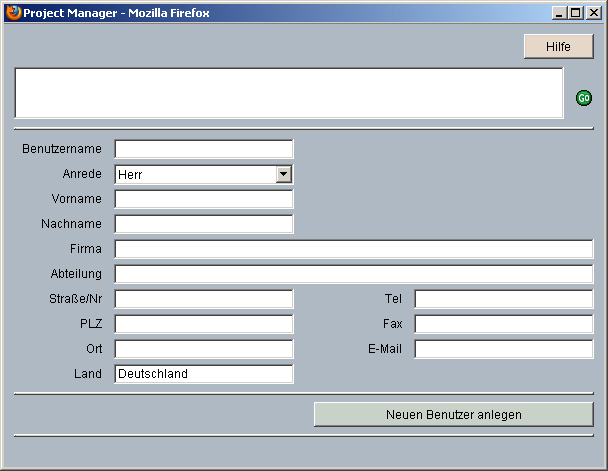Click the Fax text field
Image resolution: width=608 pixels, height=471 pixels.
pyautogui.click(x=503, y=324)
